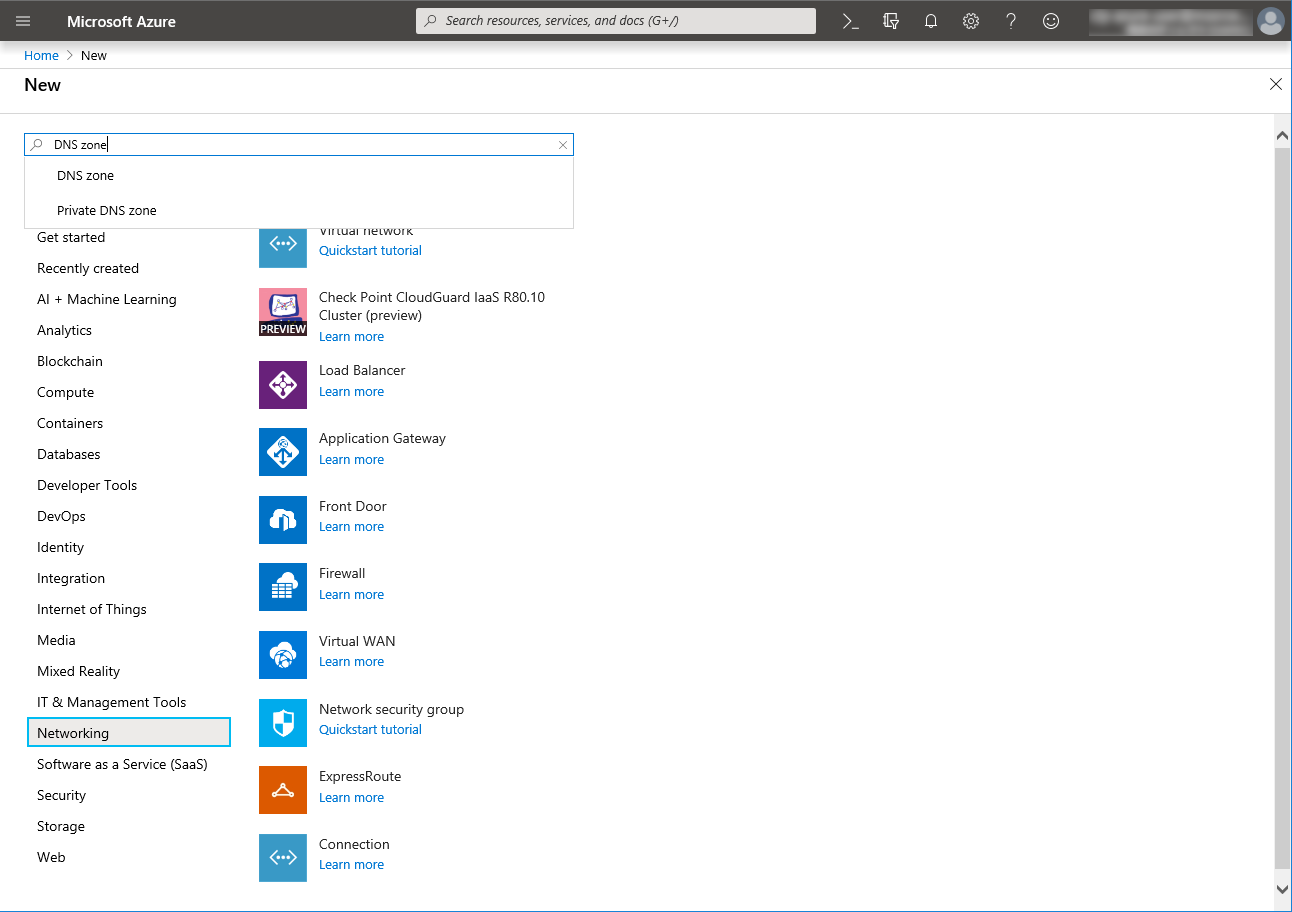Open Cloud Shell from the top bar
Viewport: 1292px width, 912px height.
click(x=850, y=21)
